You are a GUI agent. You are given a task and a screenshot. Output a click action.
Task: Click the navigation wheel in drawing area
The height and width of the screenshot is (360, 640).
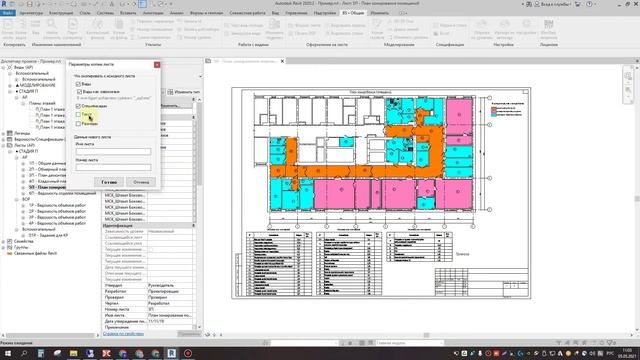tap(628, 76)
